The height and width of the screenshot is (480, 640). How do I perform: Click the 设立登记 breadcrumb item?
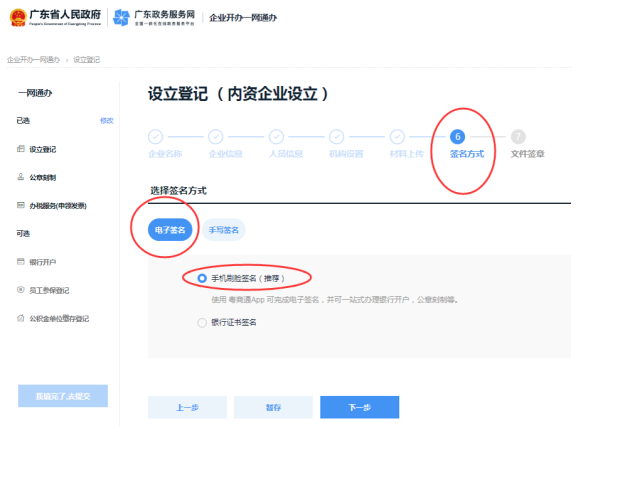click(87, 60)
